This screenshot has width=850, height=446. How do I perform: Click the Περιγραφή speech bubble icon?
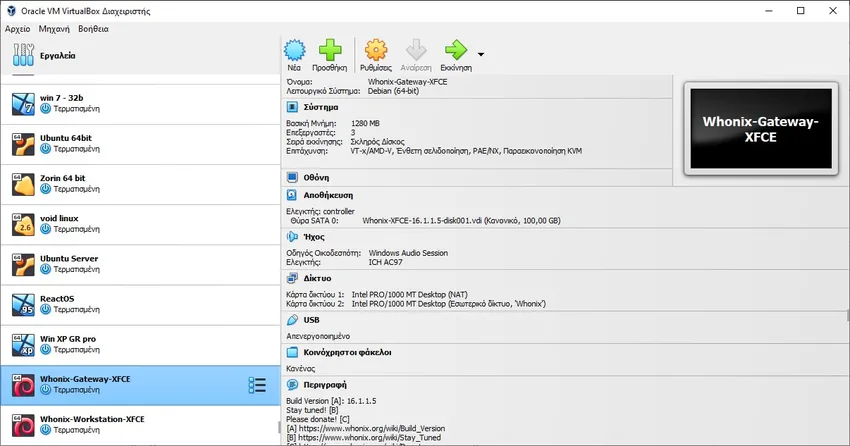click(292, 385)
